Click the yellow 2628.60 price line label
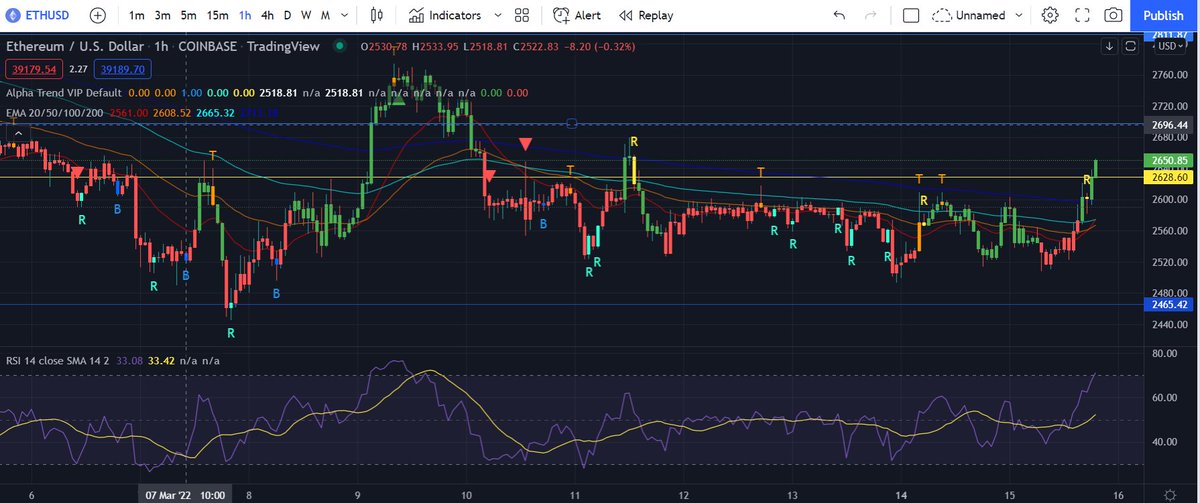1200x503 pixels. click(x=1168, y=177)
